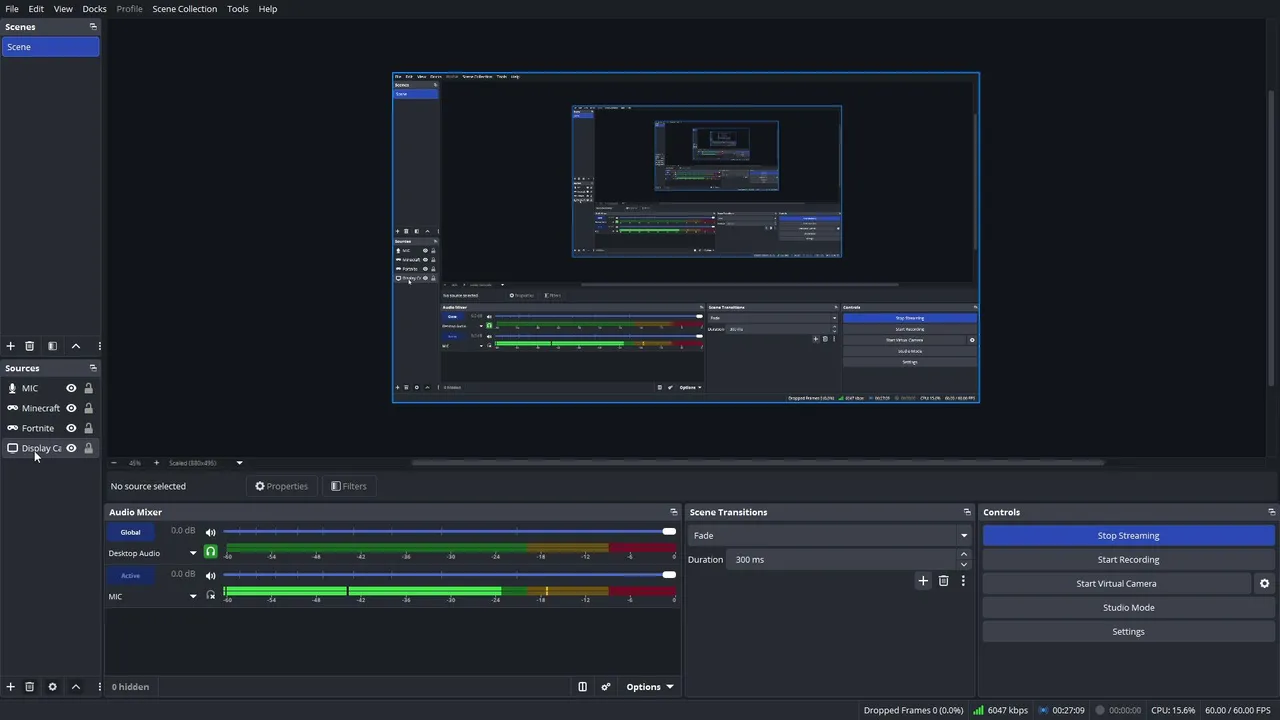Open Audio Mixer Options dropdown
Viewport: 1280px width, 720px height.
click(x=649, y=687)
